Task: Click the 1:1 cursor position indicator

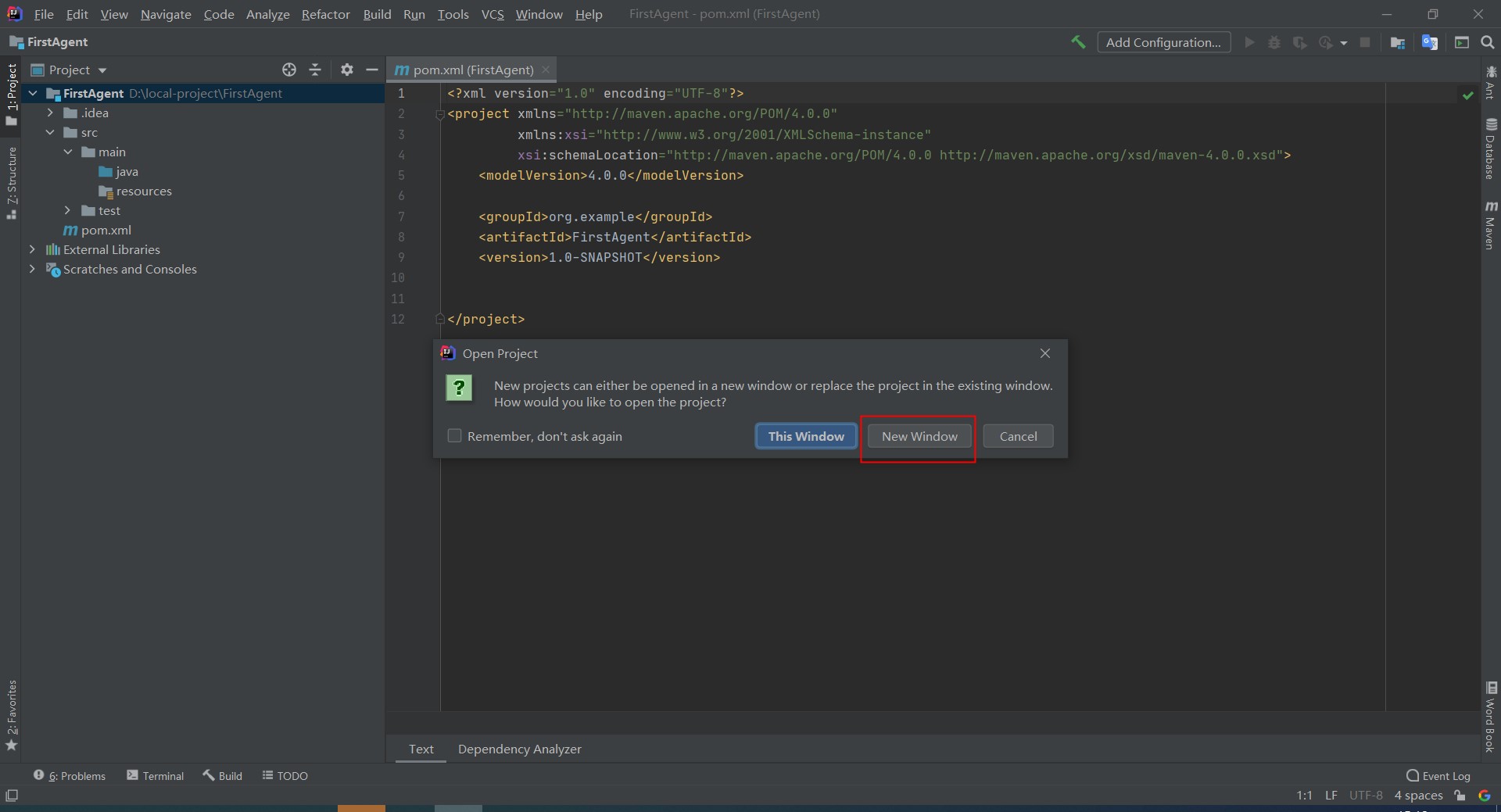Action: 1304,796
